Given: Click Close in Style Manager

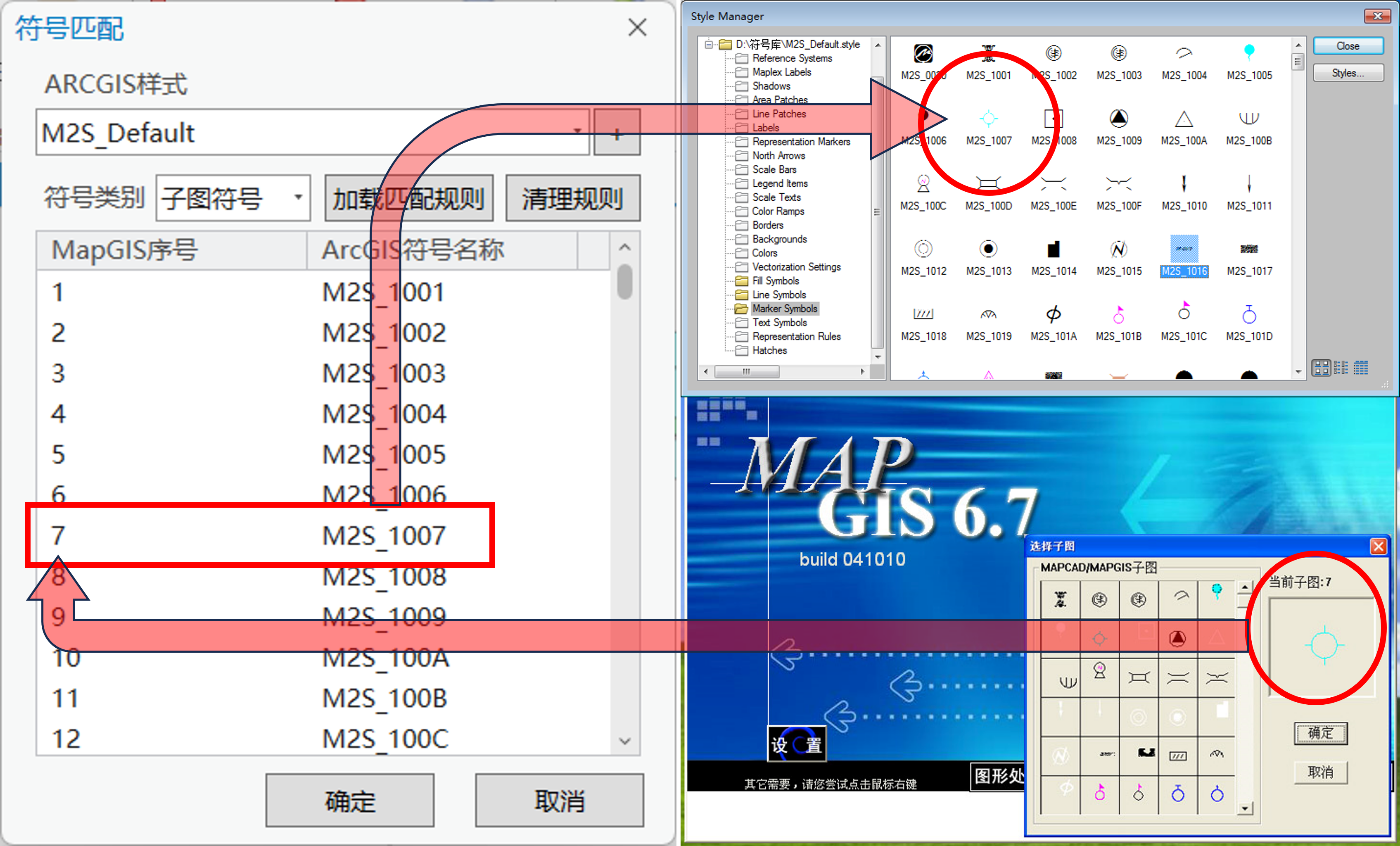Looking at the screenshot, I should coord(1348,46).
